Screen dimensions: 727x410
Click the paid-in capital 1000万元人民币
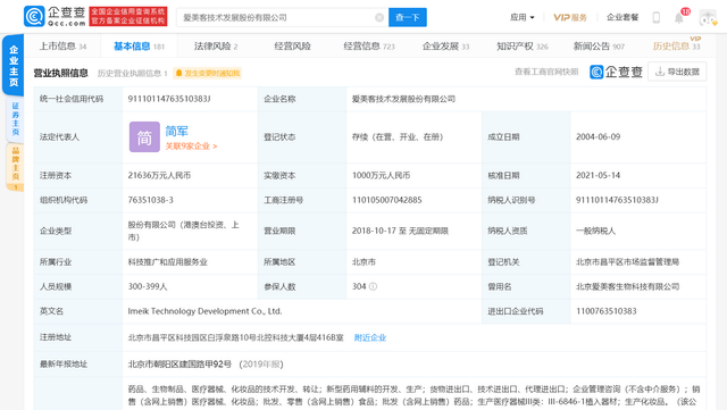(x=381, y=175)
